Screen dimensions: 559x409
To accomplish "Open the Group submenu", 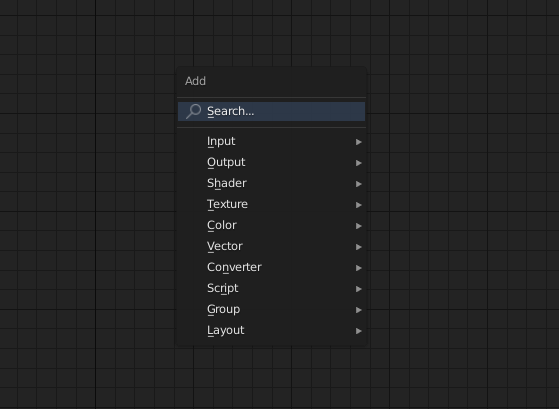I will click(x=271, y=310).
